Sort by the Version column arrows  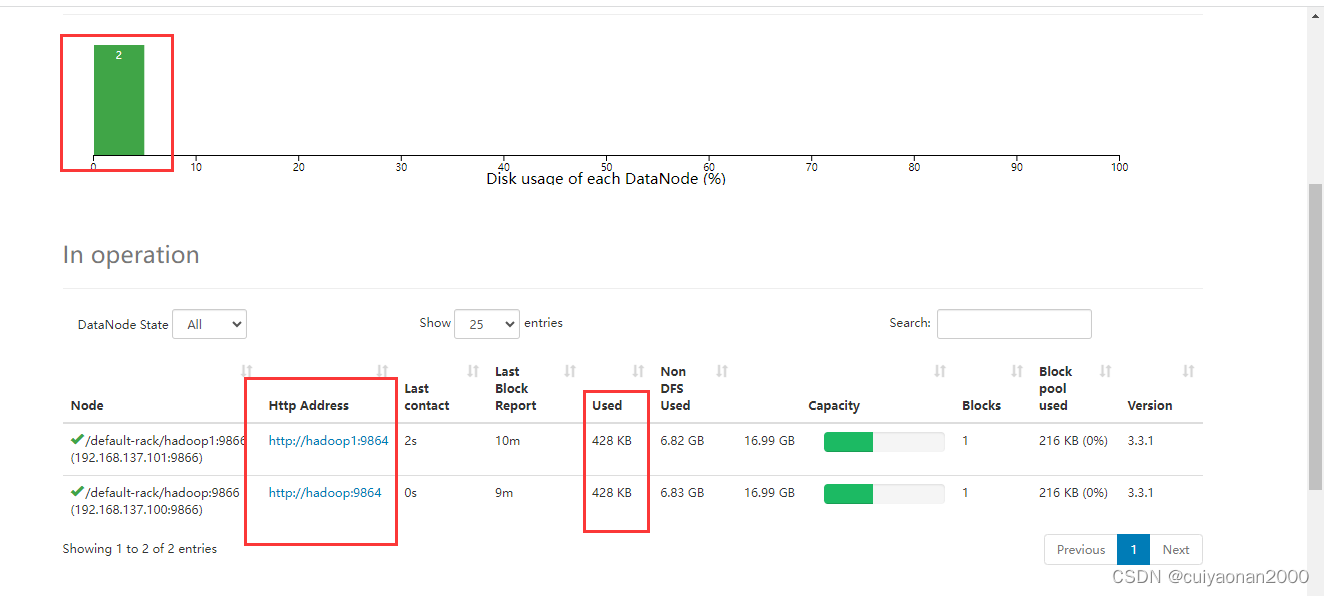1188,371
